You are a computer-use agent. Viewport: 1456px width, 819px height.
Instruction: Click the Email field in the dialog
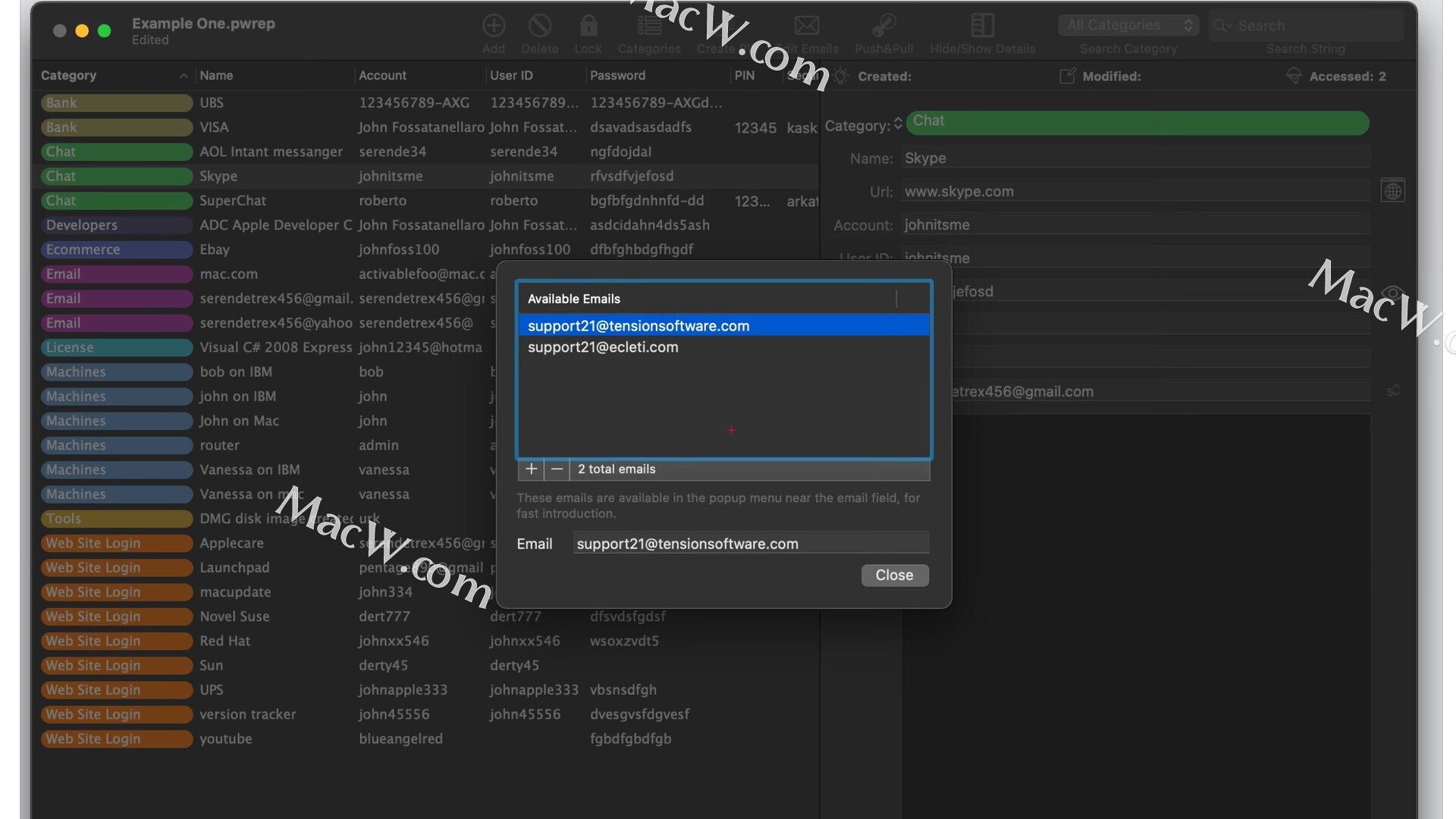[x=750, y=544]
